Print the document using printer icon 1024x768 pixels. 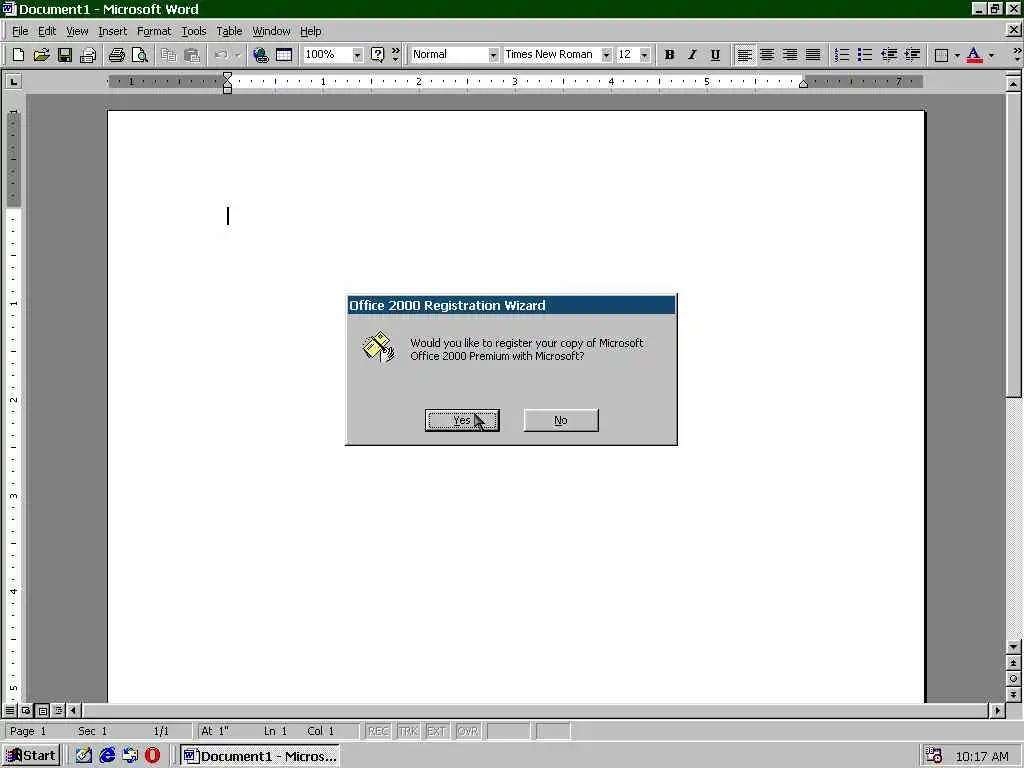click(116, 55)
